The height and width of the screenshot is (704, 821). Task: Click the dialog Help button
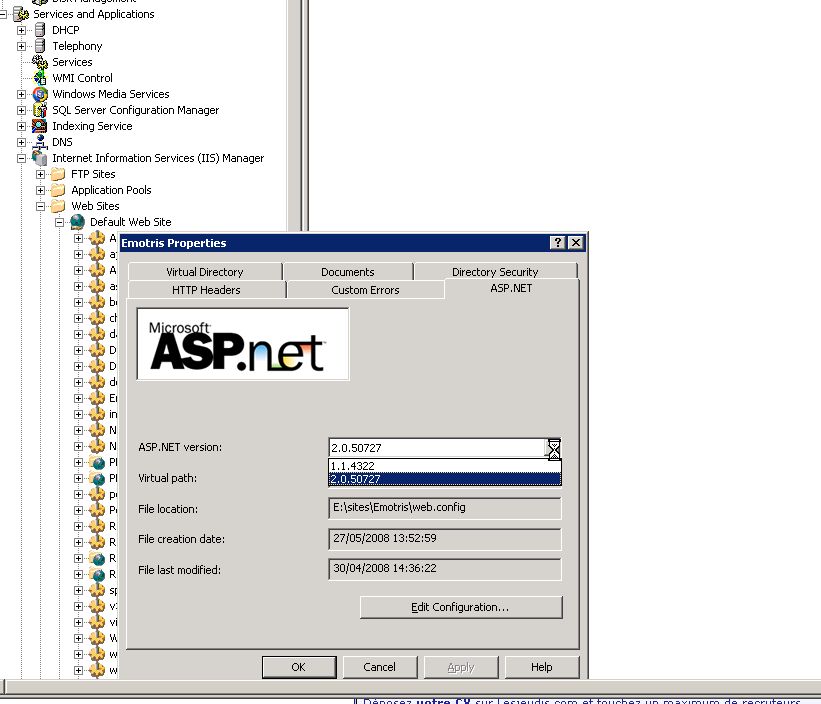pos(541,667)
